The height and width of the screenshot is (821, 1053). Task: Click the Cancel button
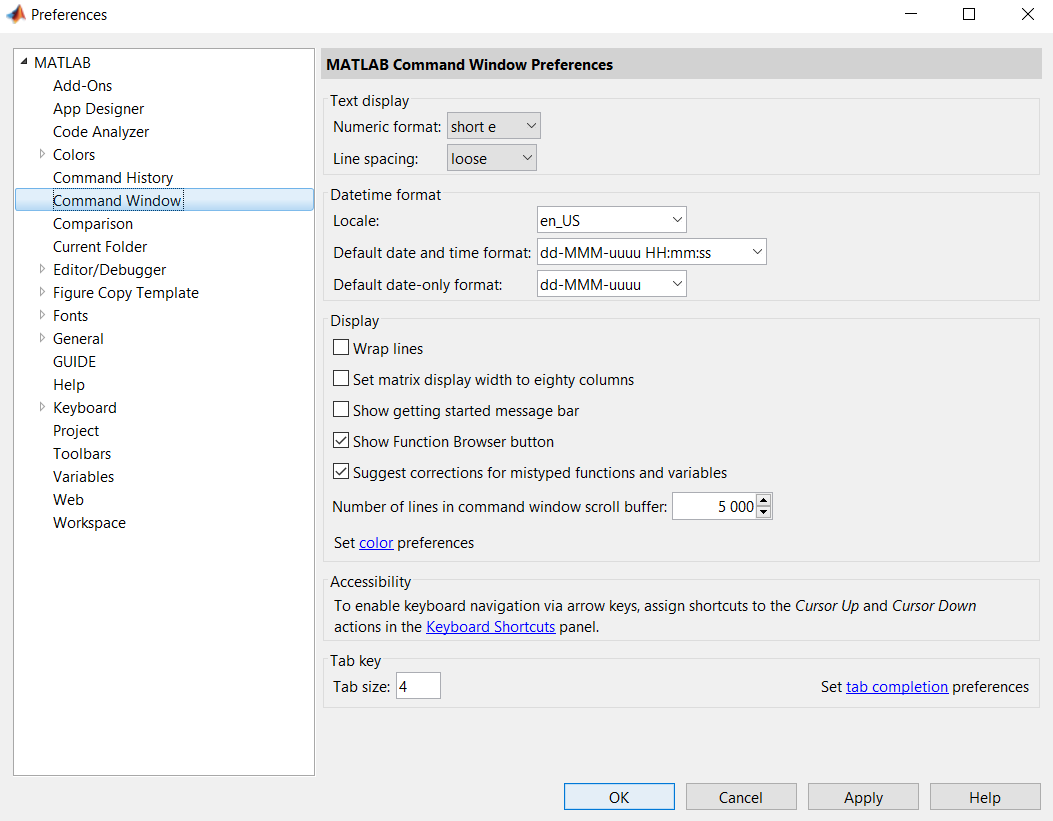click(x=741, y=797)
